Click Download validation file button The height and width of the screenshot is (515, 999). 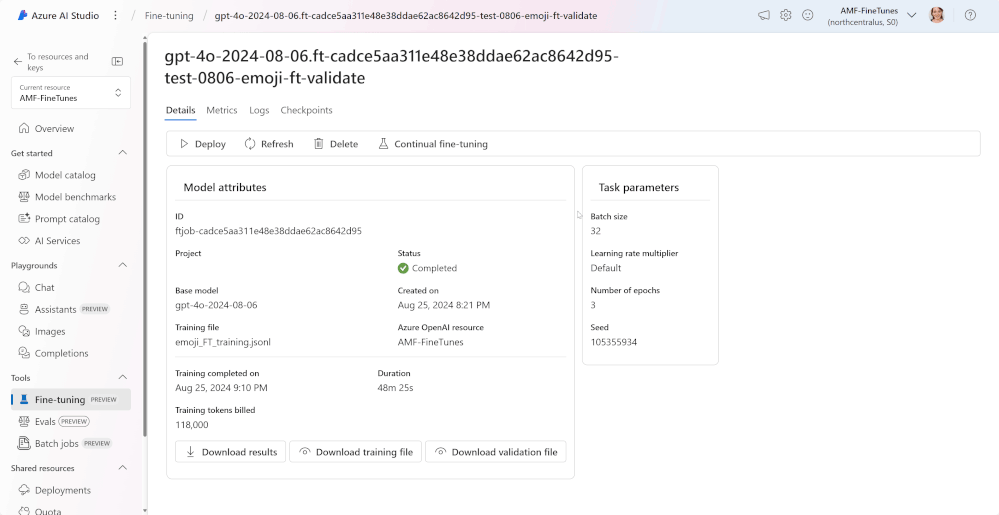click(496, 452)
